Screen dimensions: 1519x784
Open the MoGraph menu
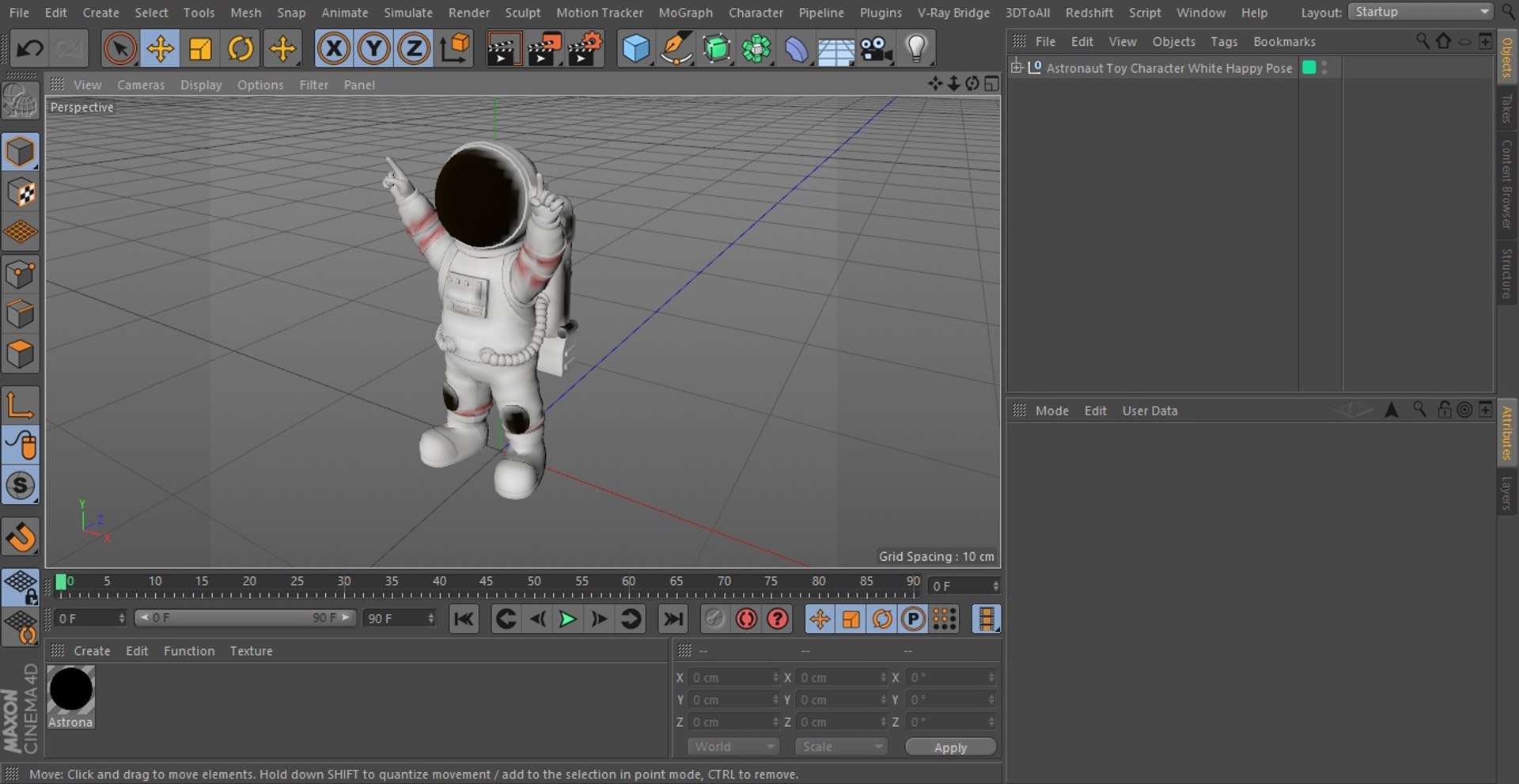point(685,13)
